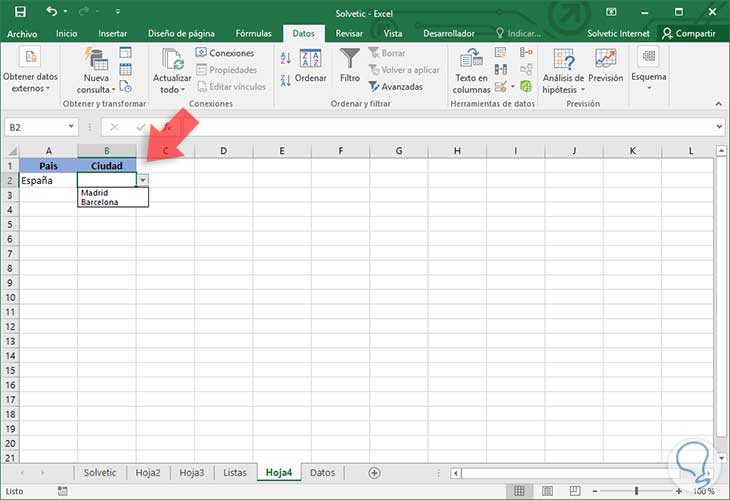Click Propiedades in Conexiones group
This screenshot has width=730, height=500.
(227, 70)
